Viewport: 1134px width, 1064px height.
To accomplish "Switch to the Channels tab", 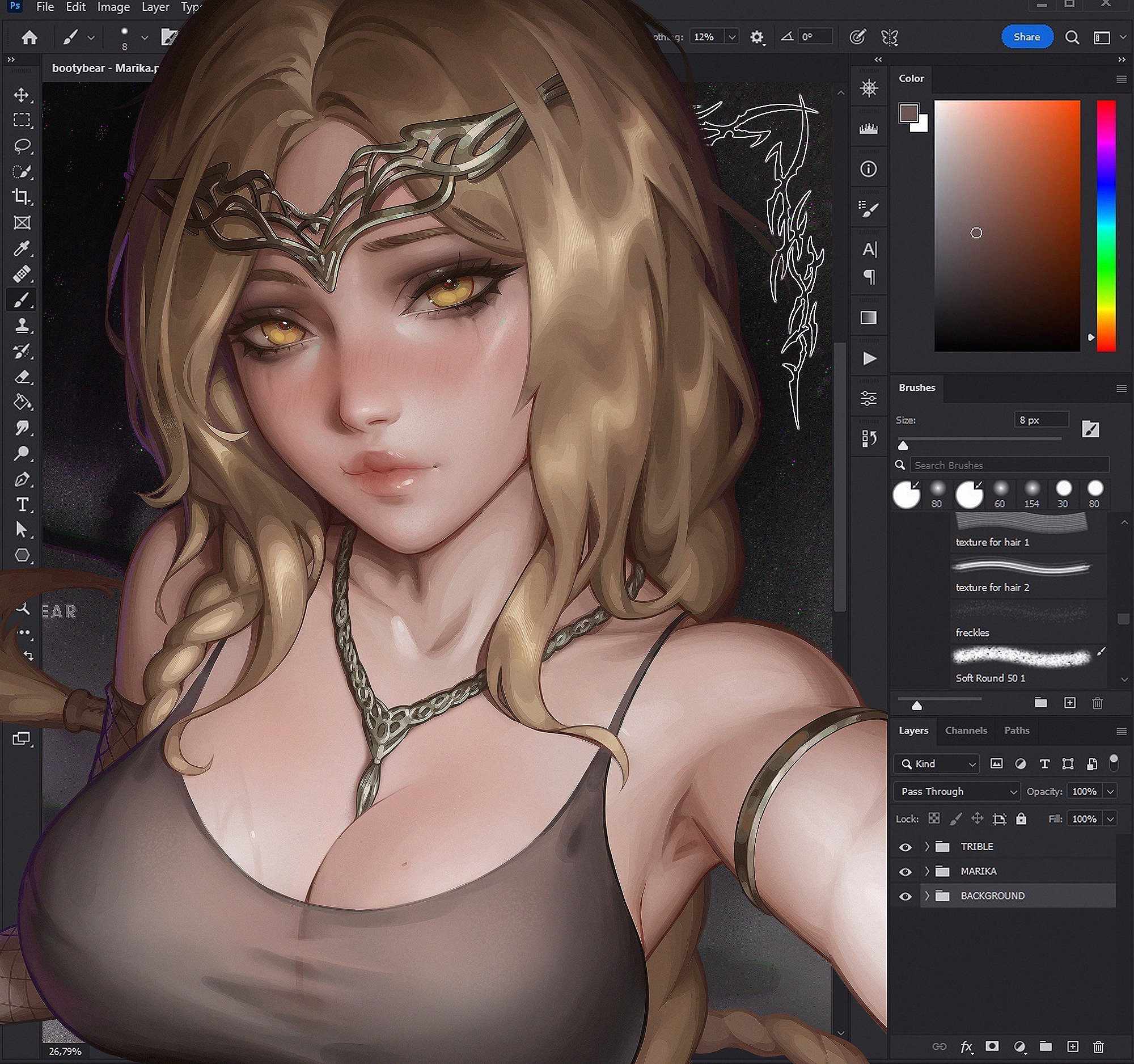I will [966, 731].
